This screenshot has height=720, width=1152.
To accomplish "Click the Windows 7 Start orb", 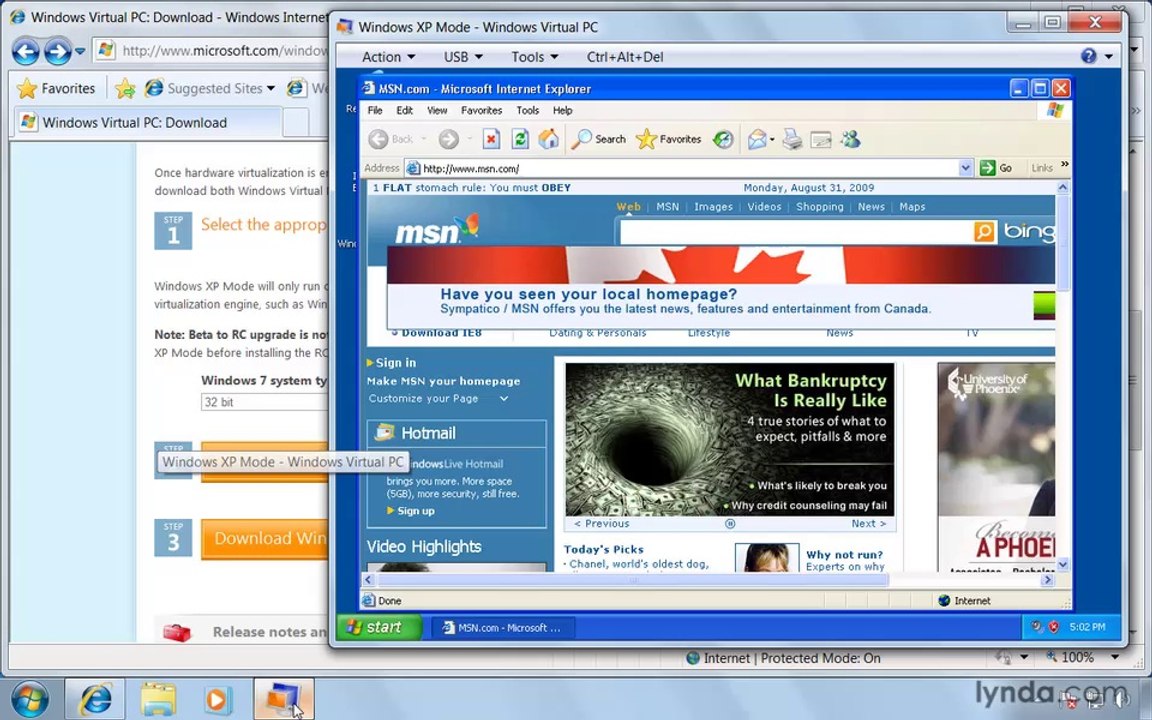I will (30, 699).
